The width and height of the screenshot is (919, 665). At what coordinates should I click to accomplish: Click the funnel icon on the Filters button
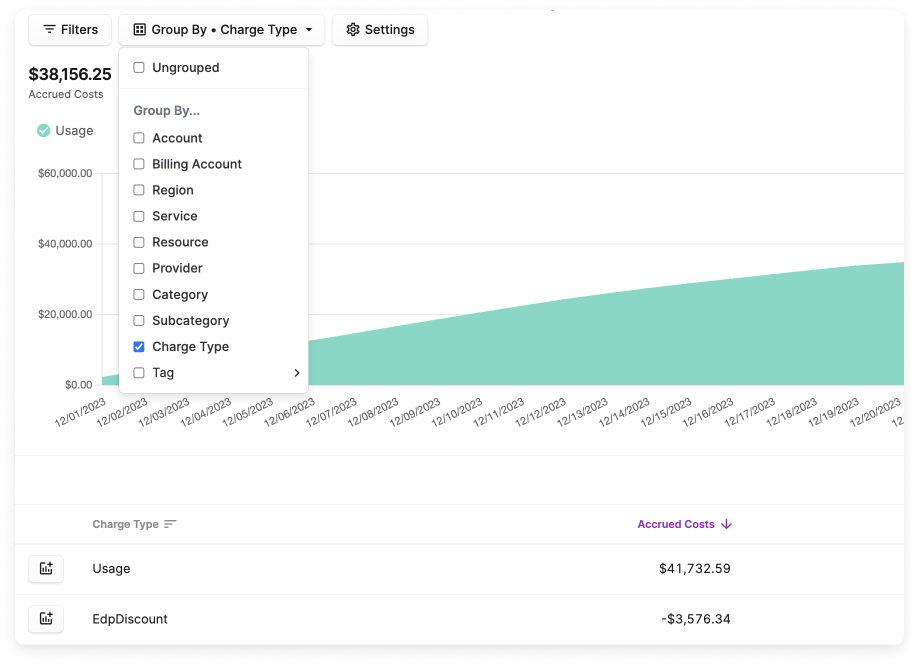(48, 29)
